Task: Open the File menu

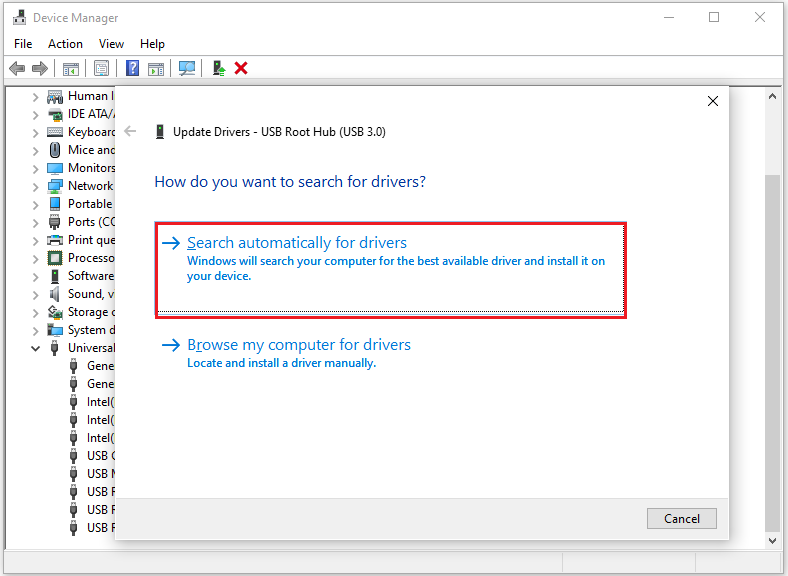Action: pos(23,44)
